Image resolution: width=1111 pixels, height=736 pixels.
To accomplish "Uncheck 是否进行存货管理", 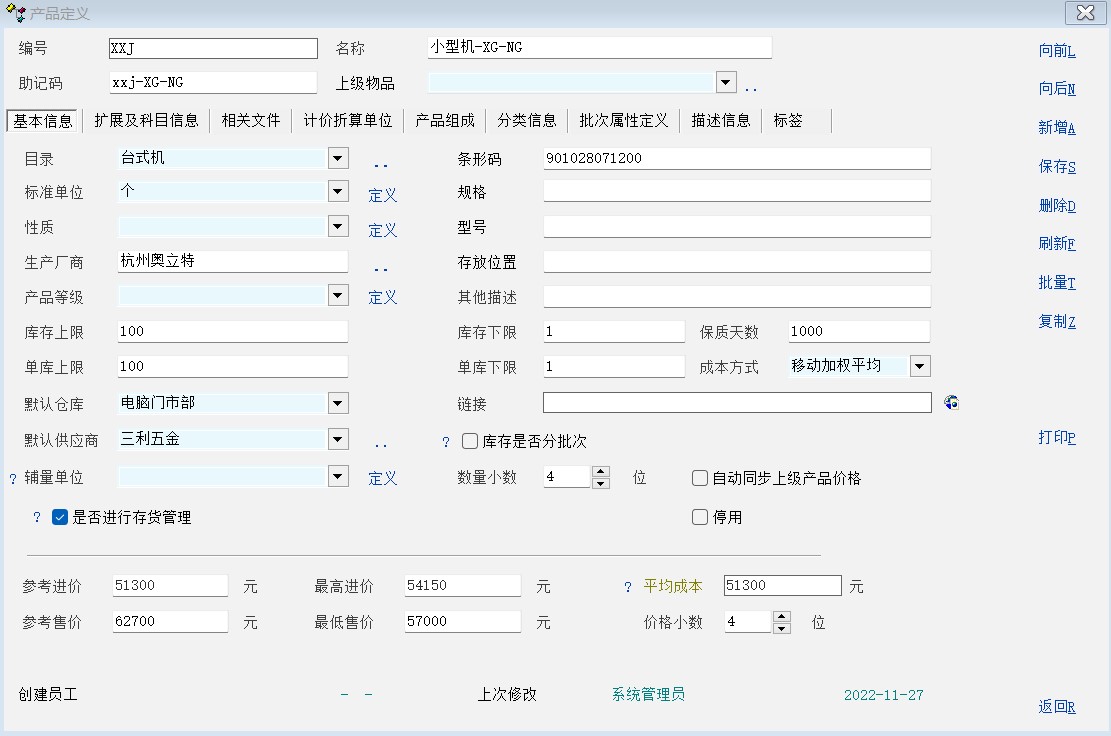I will (x=60, y=518).
